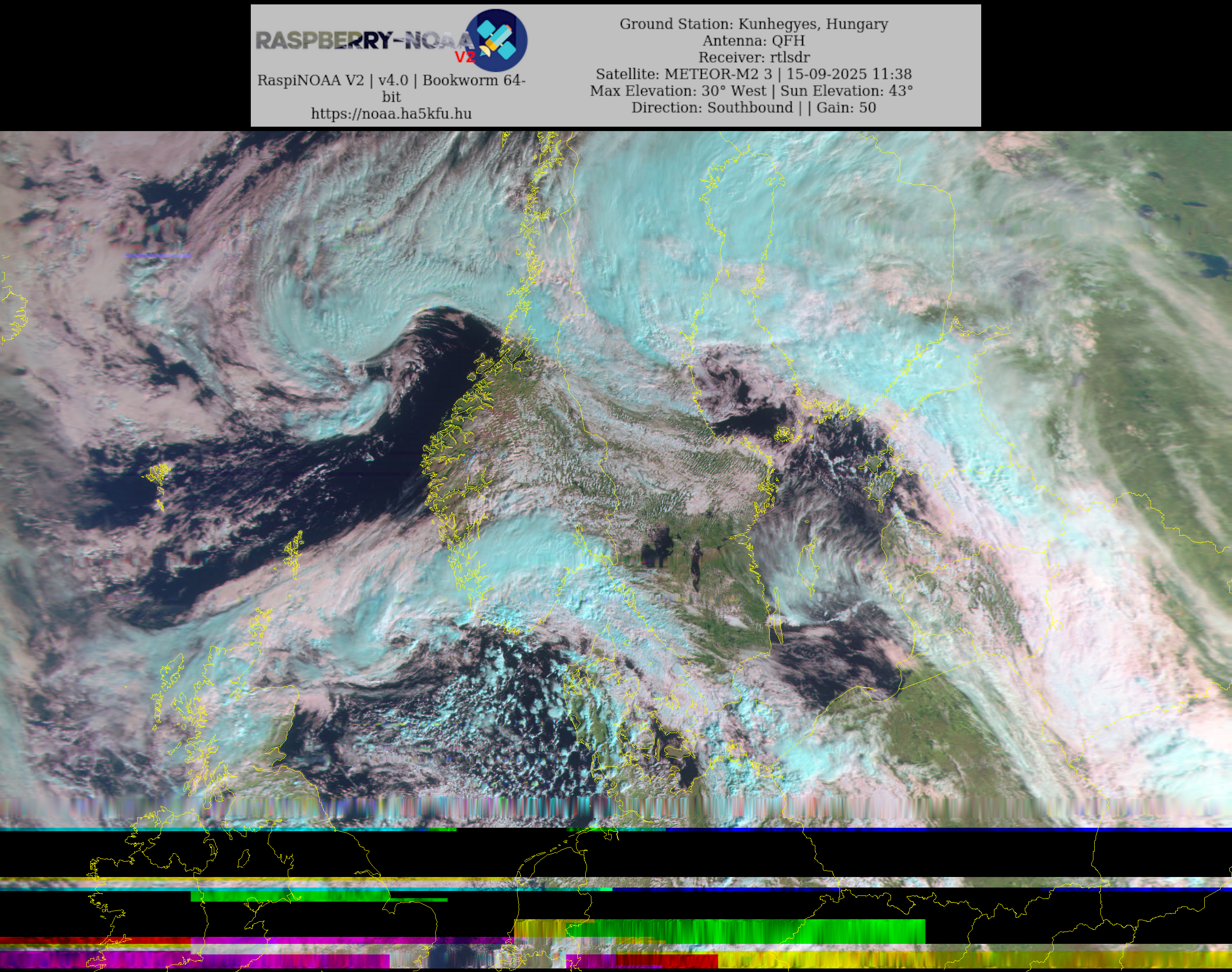The height and width of the screenshot is (972, 1232).
Task: Click the satellite emblem icon in the banner
Action: click(496, 40)
